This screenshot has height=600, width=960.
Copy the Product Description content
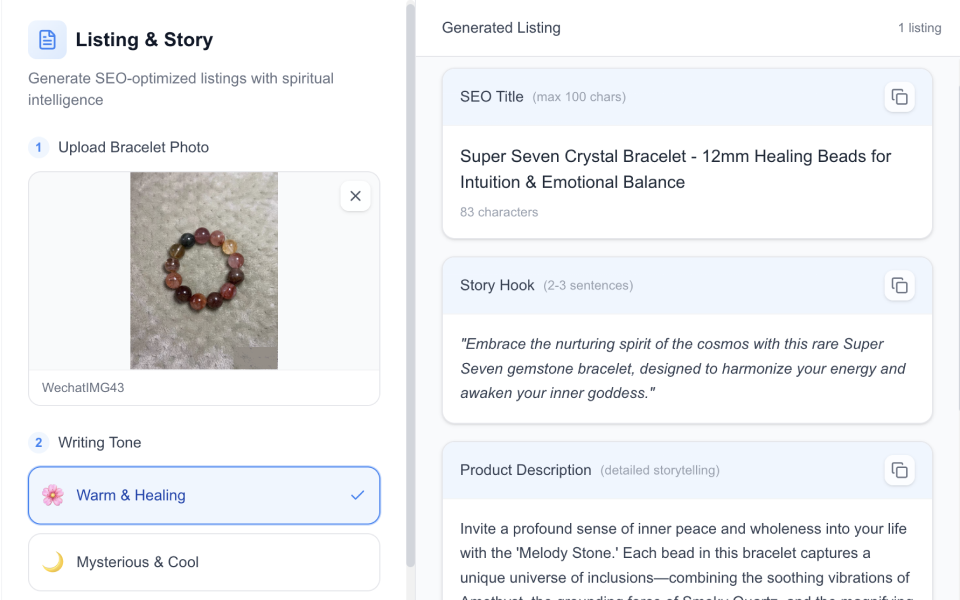tap(899, 470)
